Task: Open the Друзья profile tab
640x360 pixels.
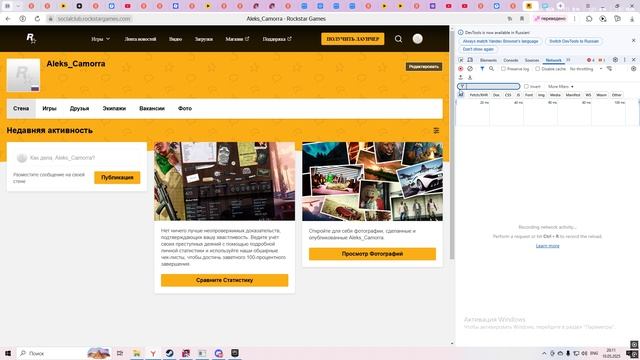Action: 79,109
